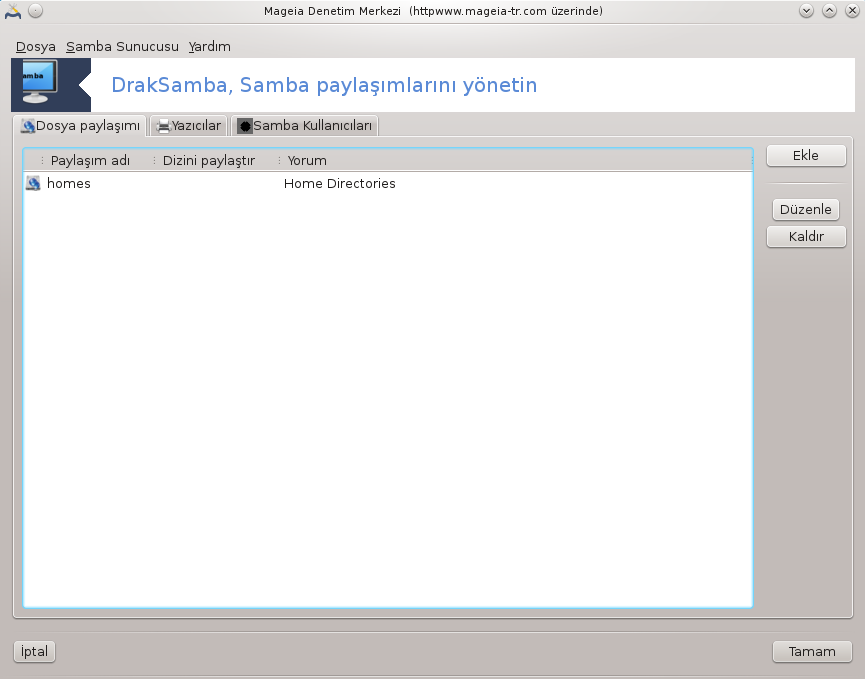Click the round button beside the title bar Mageia icon
This screenshot has width=865, height=679.
[x=35, y=10]
